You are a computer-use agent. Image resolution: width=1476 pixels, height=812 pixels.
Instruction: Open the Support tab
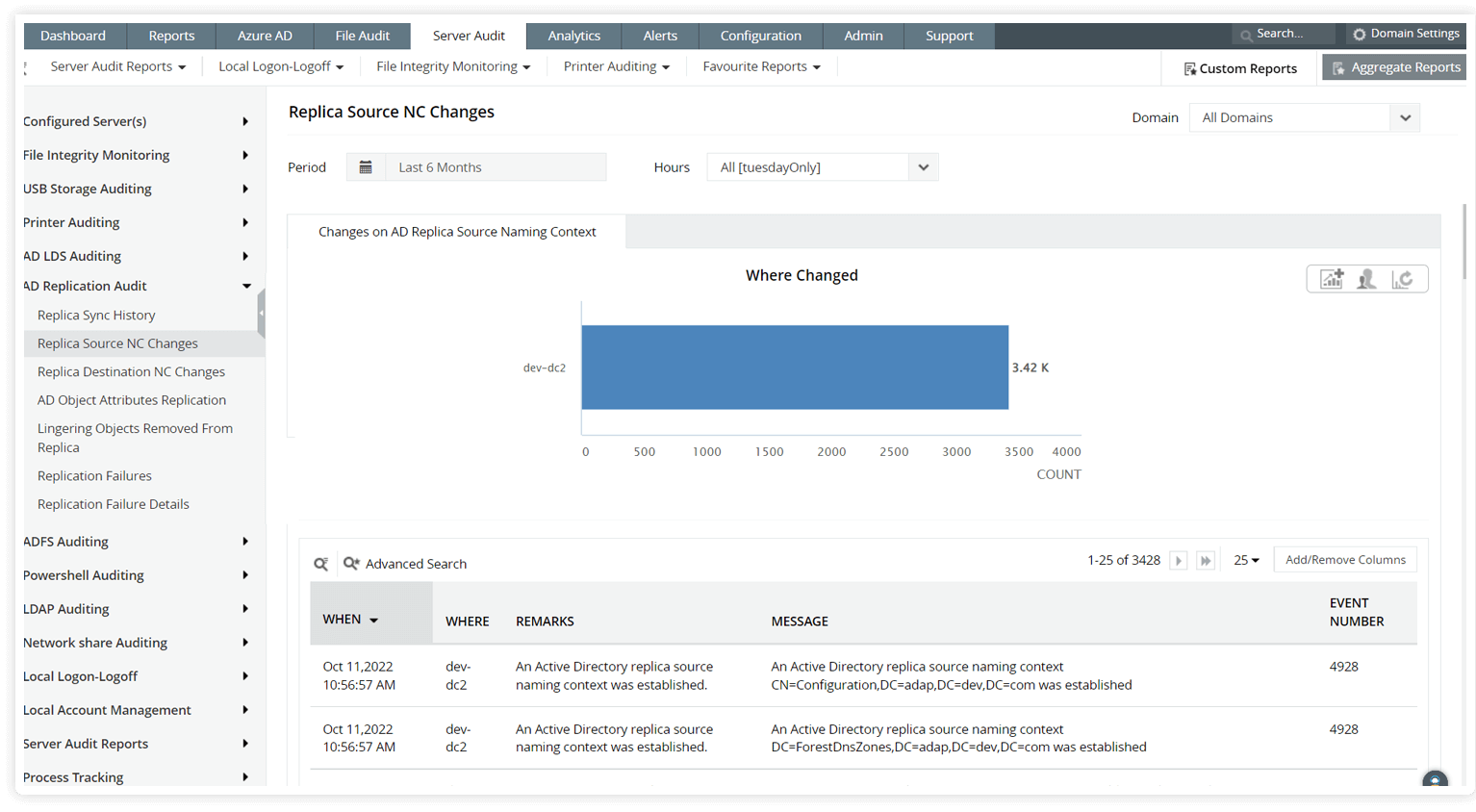pos(950,36)
